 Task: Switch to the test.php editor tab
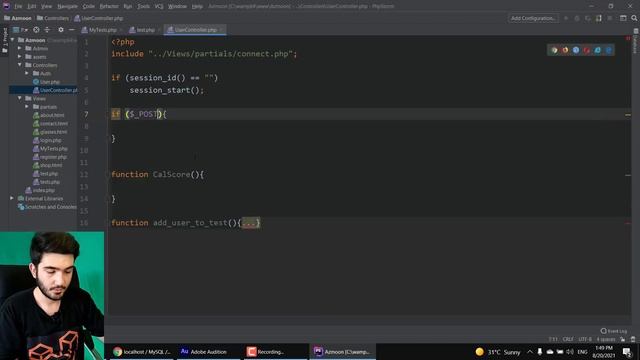[145, 30]
